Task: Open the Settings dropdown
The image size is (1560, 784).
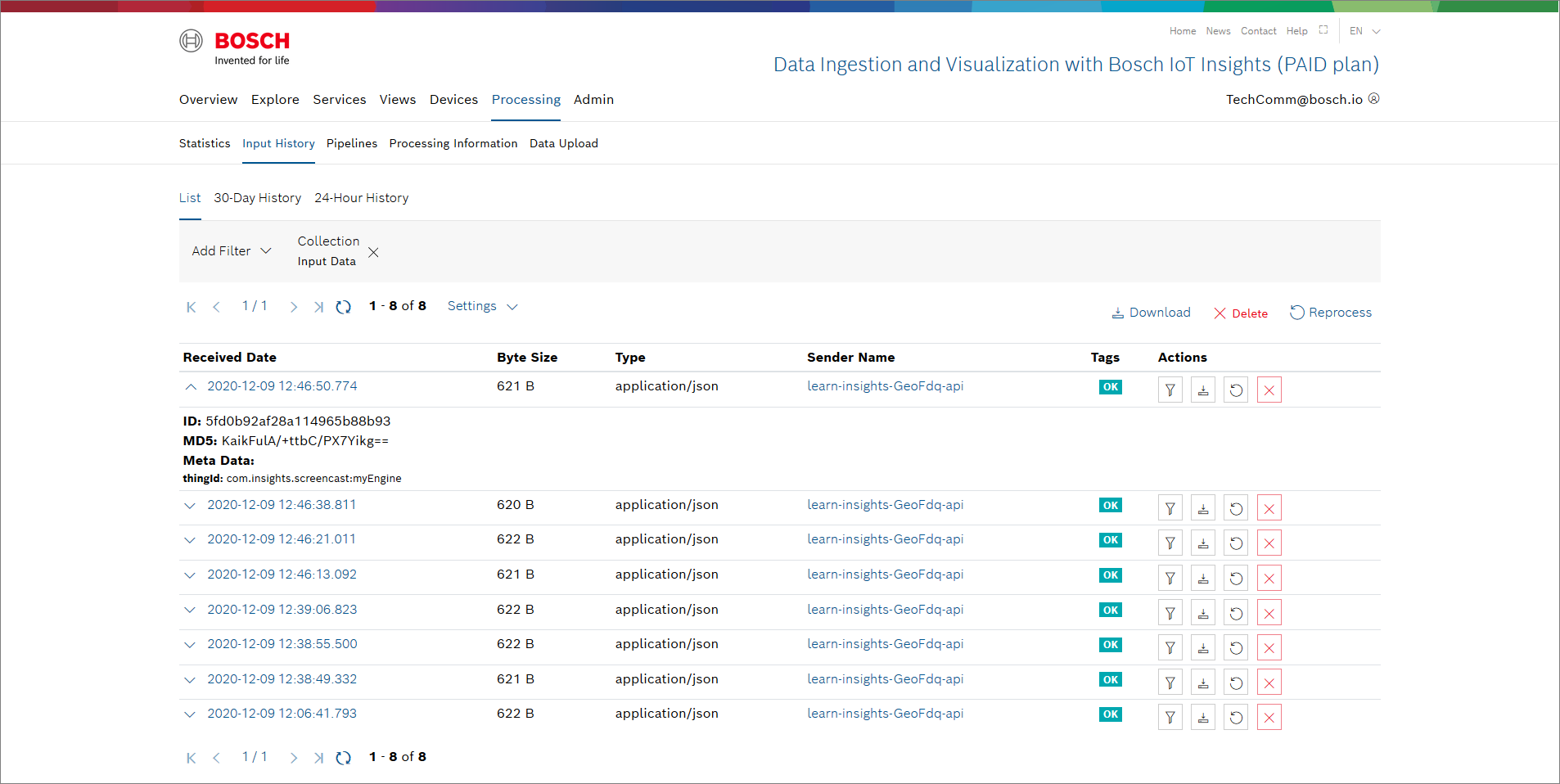Action: [482, 306]
